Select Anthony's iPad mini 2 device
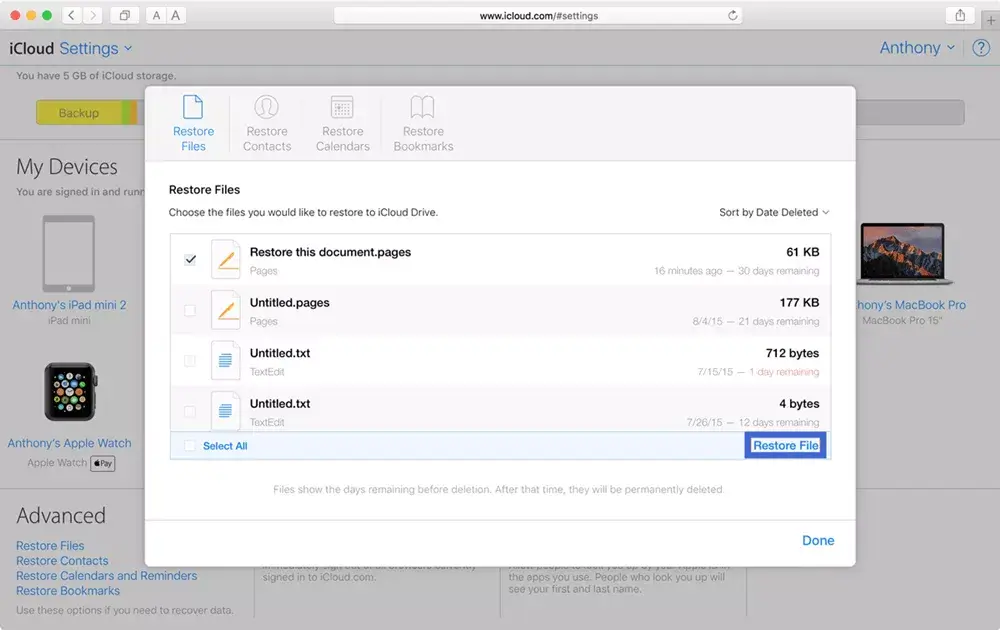Viewport: 1000px width, 630px height. pyautogui.click(x=69, y=254)
